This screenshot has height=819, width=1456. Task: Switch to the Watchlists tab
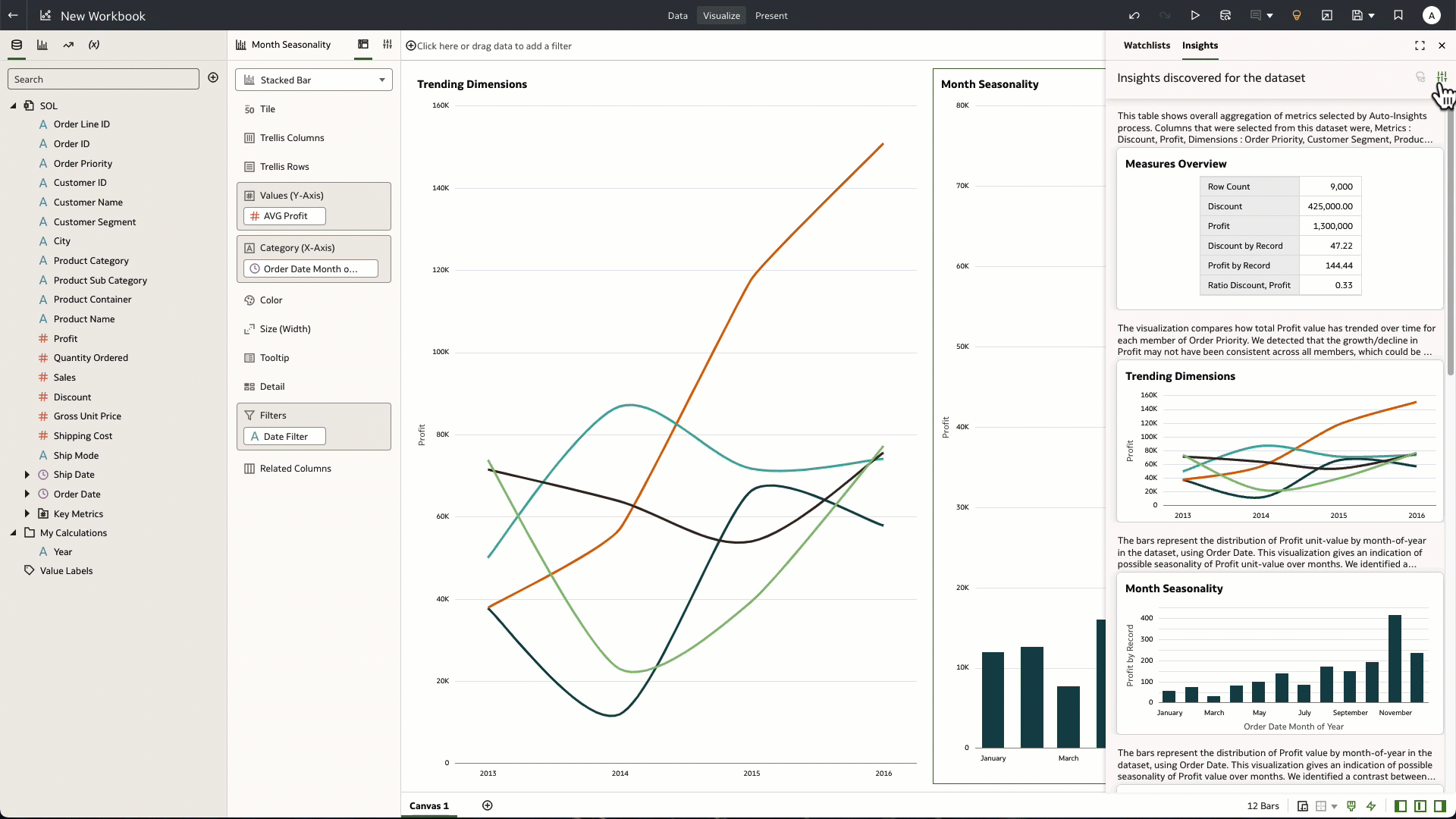[1146, 45]
